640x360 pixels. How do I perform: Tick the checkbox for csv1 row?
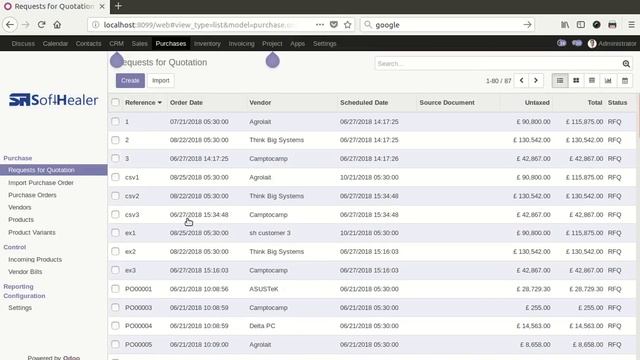[116, 177]
